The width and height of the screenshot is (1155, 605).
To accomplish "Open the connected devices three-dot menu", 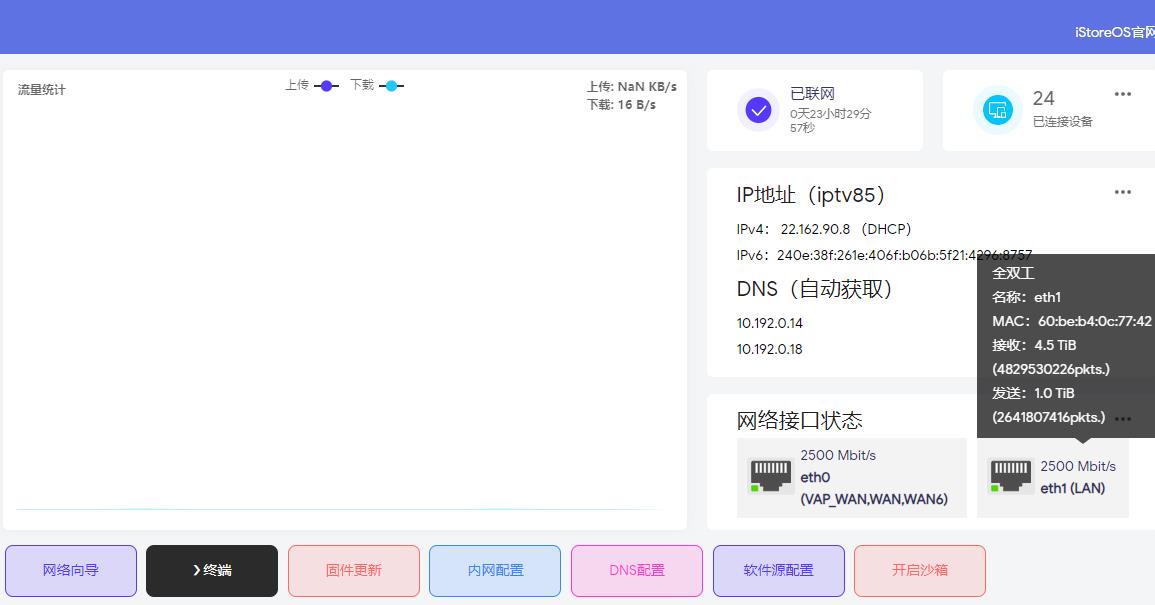I will (x=1123, y=94).
